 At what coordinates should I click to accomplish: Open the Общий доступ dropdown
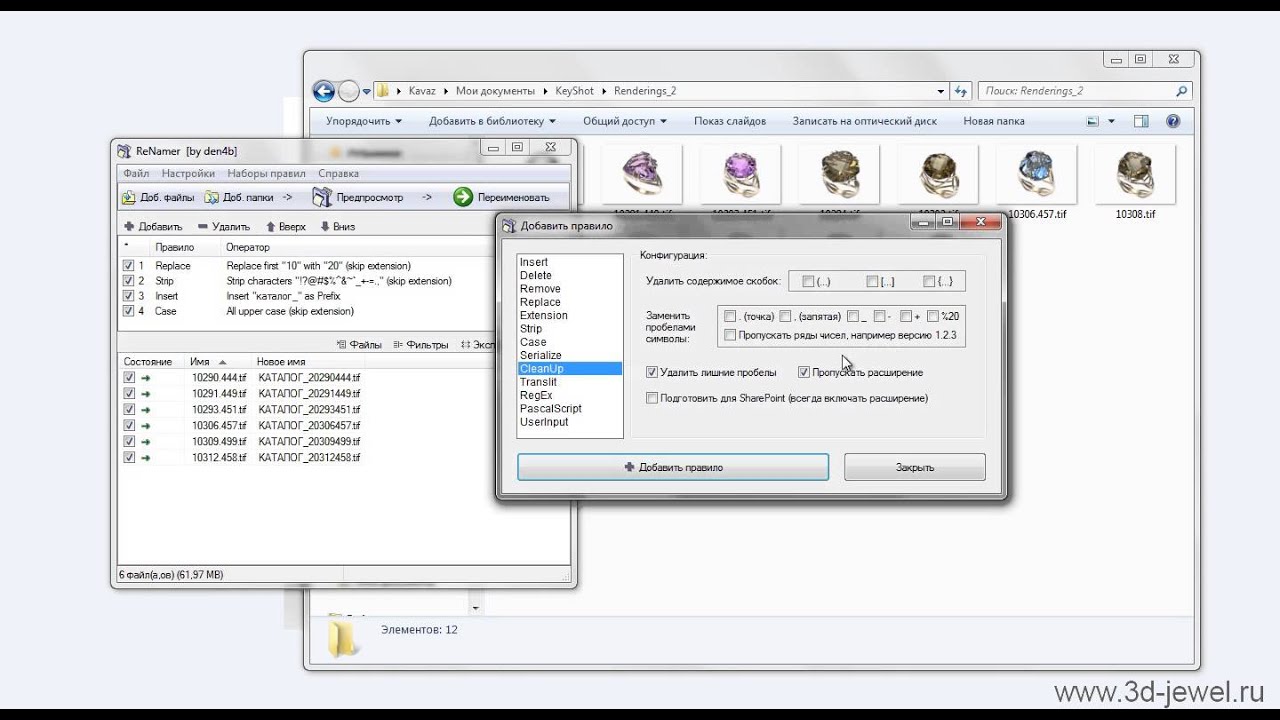[x=625, y=121]
